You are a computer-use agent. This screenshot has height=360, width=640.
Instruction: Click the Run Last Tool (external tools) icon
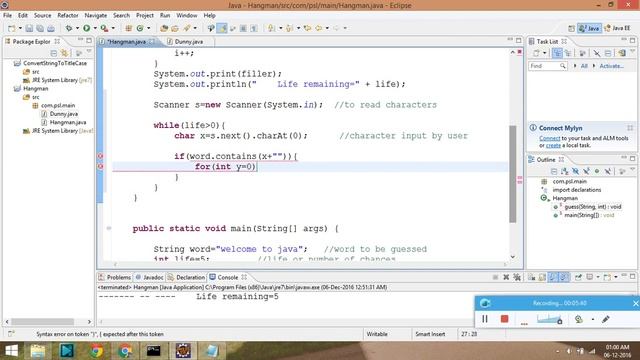(104, 28)
